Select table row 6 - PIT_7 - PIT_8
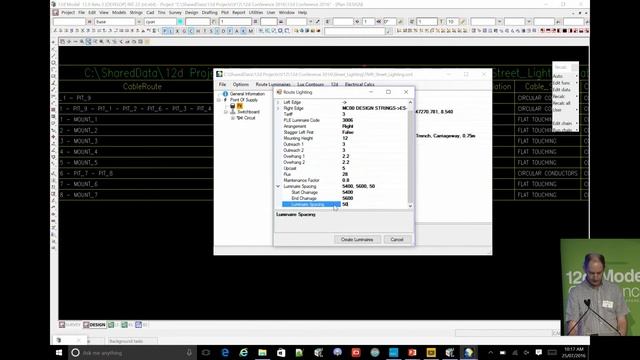Image resolution: width=640 pixels, height=360 pixels. [x=86, y=173]
